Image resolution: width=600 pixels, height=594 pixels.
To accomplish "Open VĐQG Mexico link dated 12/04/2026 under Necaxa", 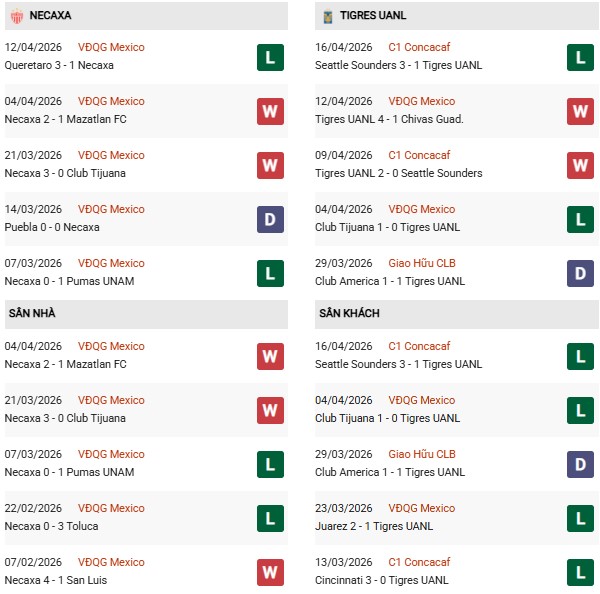I will tap(111, 47).
